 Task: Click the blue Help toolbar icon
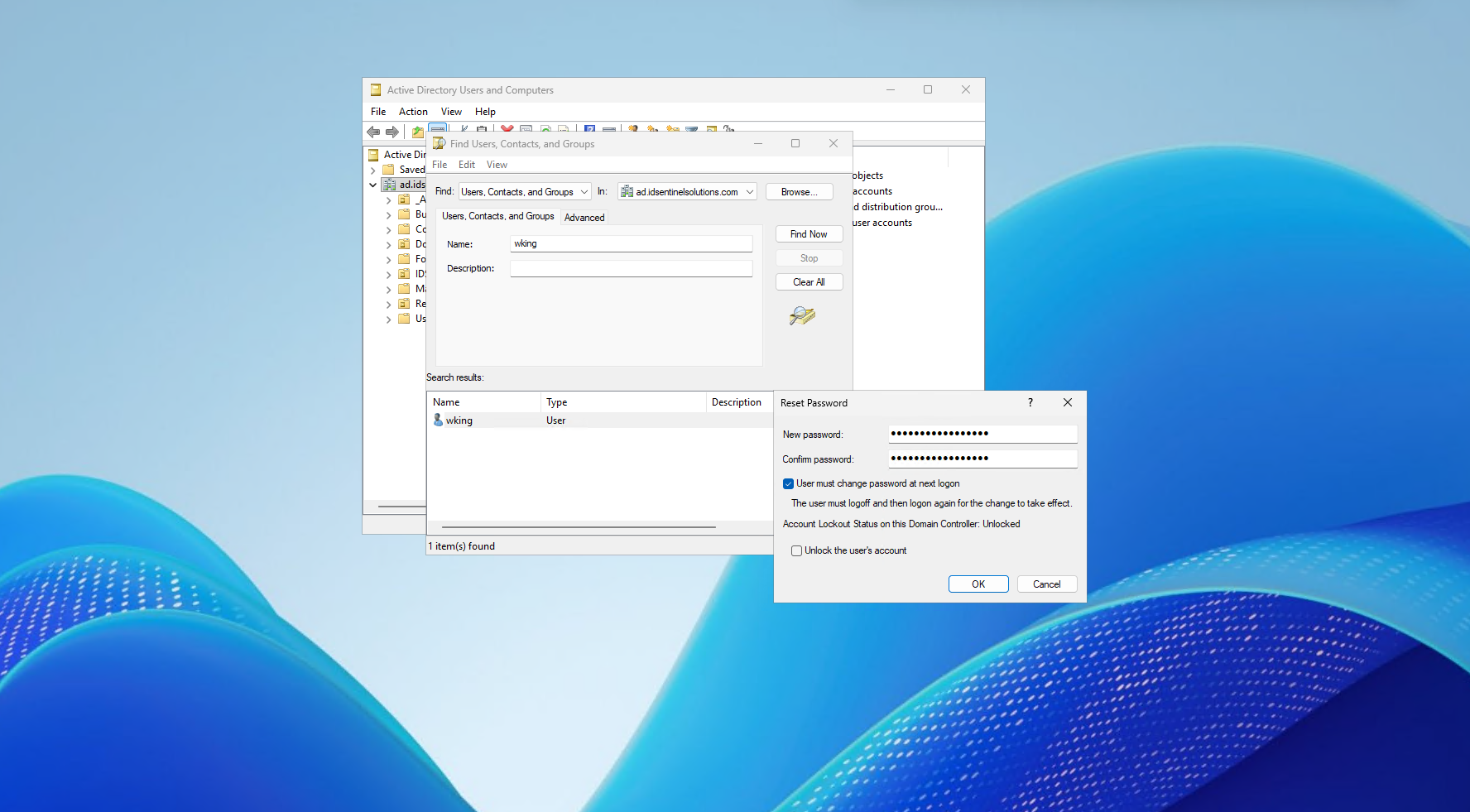[x=589, y=129]
